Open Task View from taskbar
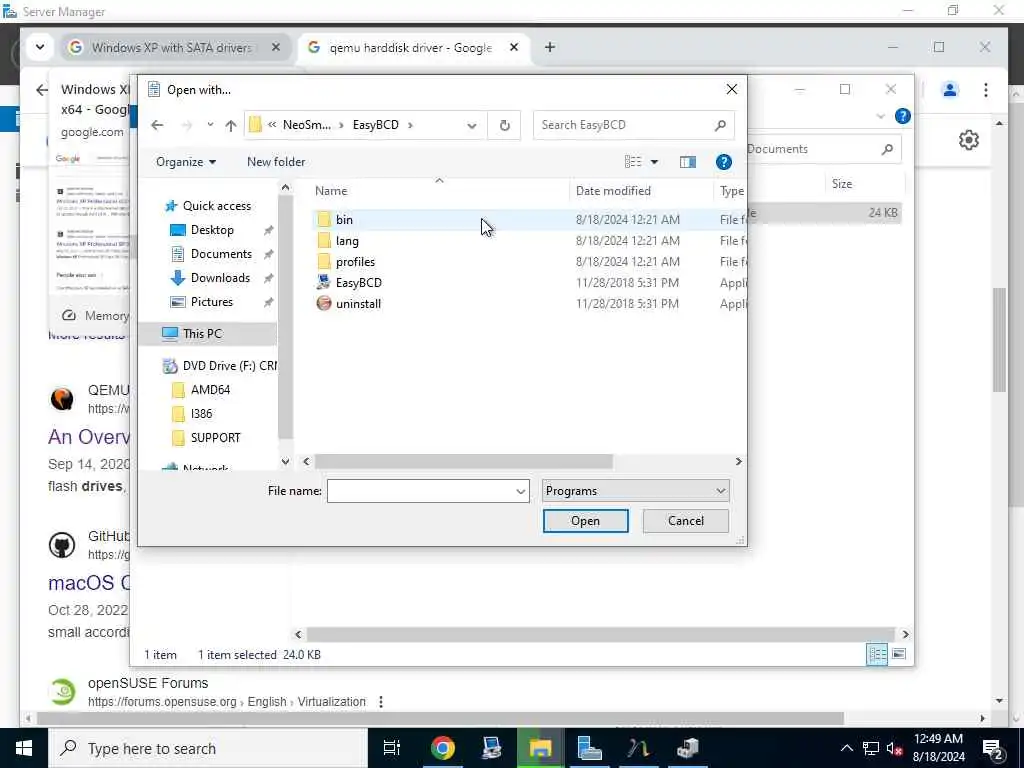 pos(392,748)
